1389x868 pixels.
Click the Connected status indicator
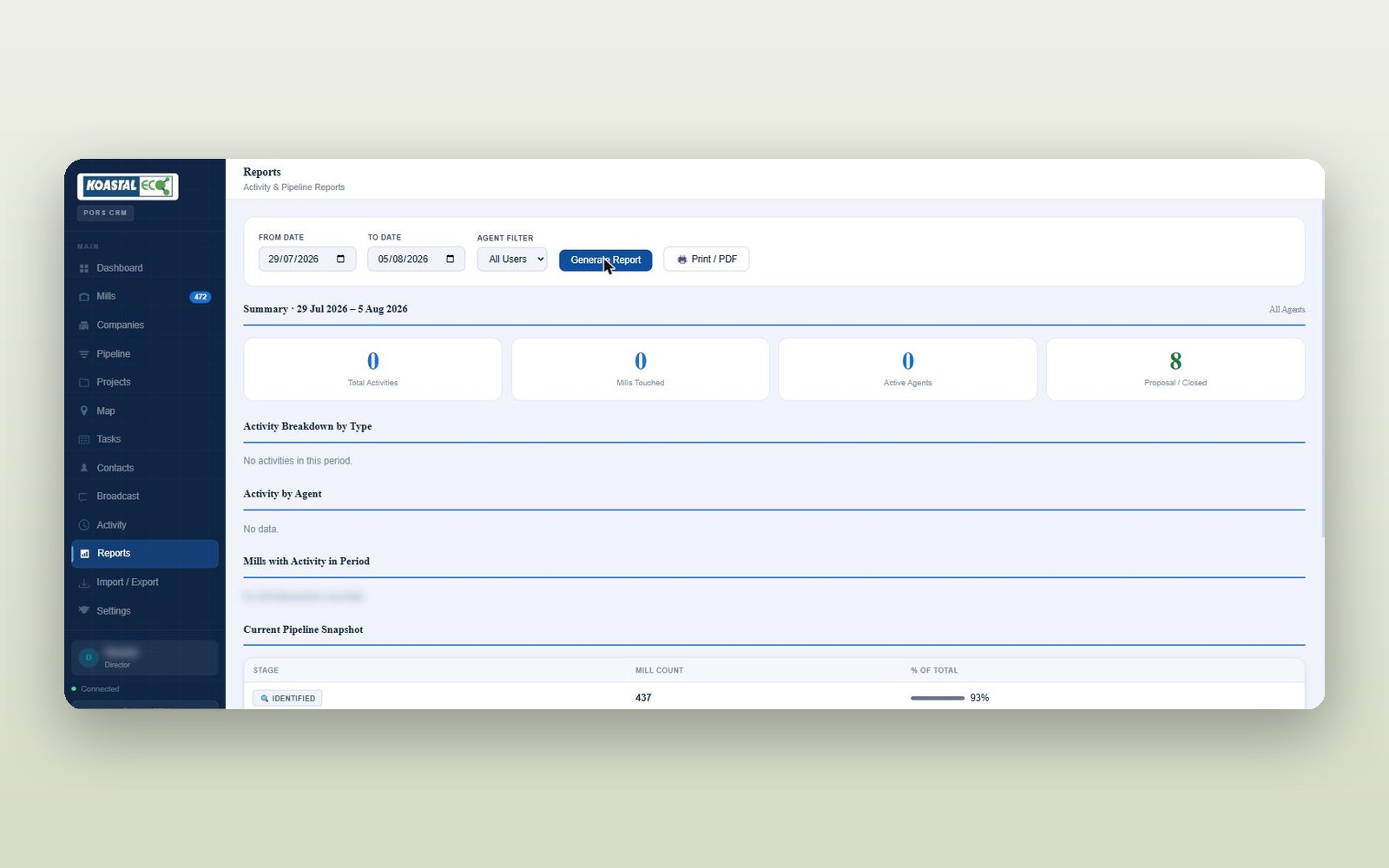[x=95, y=689]
